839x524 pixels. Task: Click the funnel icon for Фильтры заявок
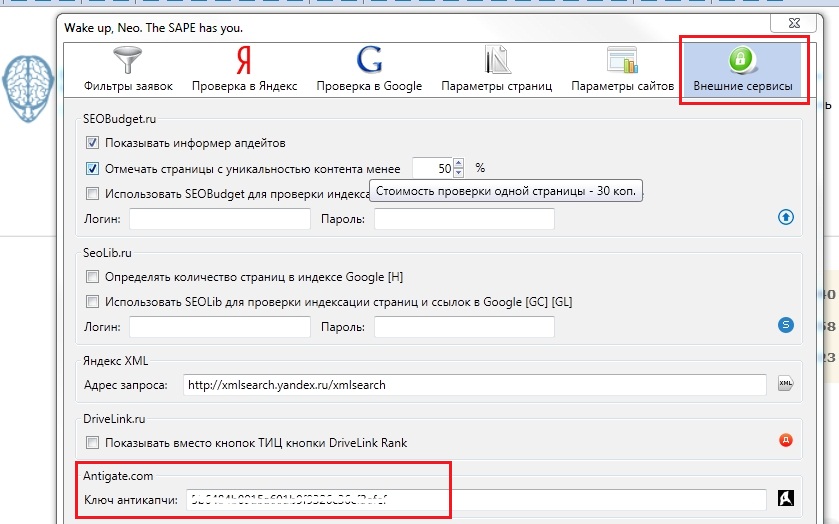[127, 60]
